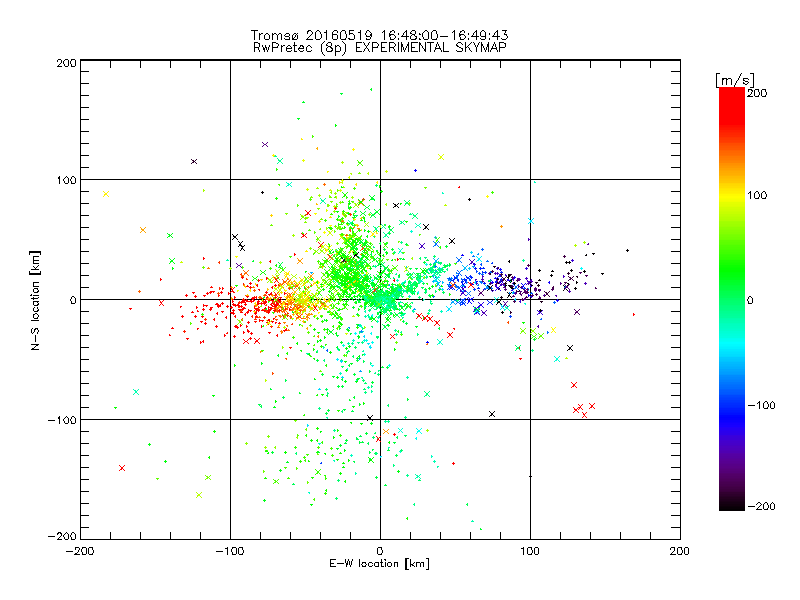Click the x-axis tick label 200
This screenshot has width=800, height=600.
680,552
